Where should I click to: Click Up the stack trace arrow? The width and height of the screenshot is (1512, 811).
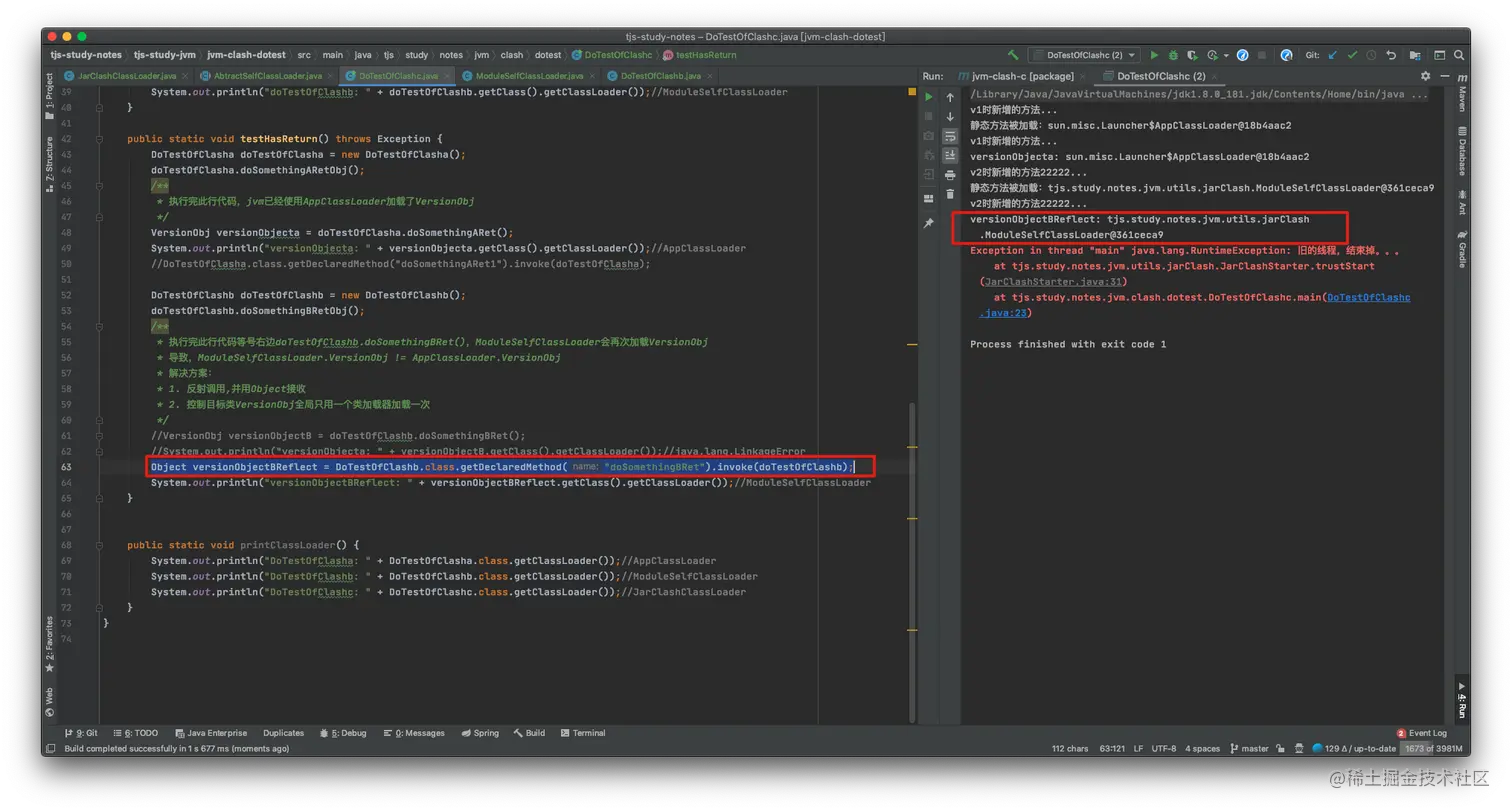950,97
